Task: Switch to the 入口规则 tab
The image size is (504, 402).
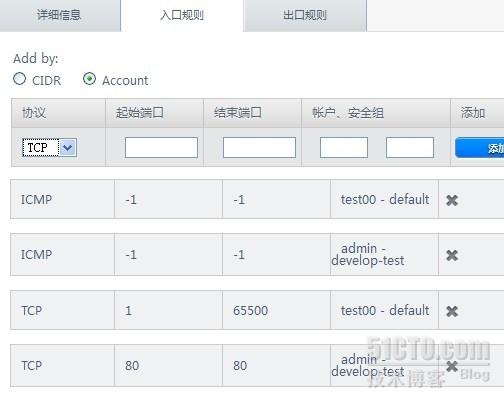Action: pos(182,15)
